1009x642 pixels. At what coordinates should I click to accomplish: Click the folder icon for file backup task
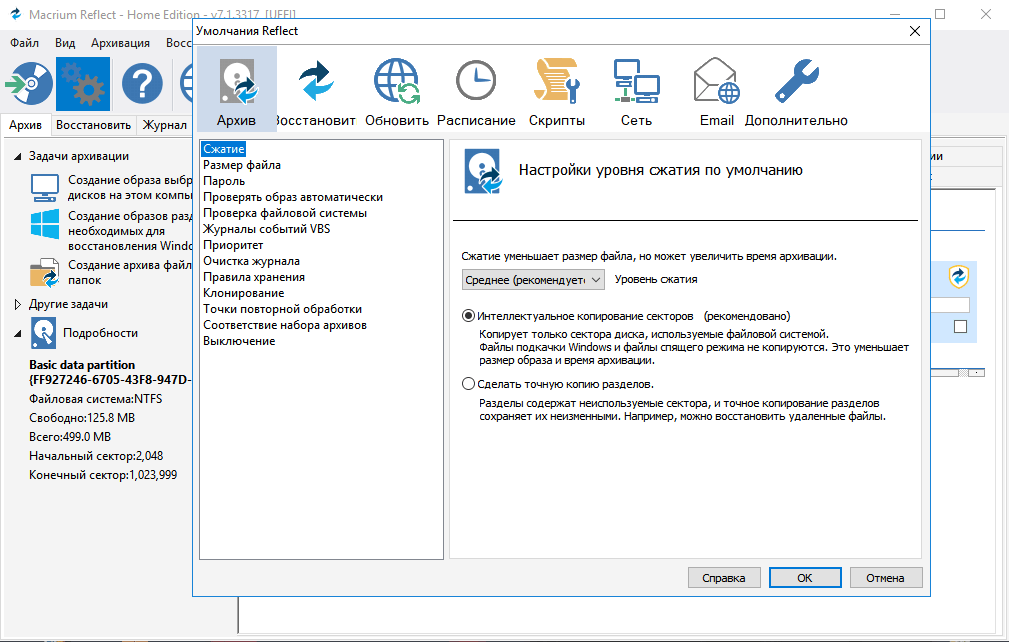pyautogui.click(x=44, y=273)
